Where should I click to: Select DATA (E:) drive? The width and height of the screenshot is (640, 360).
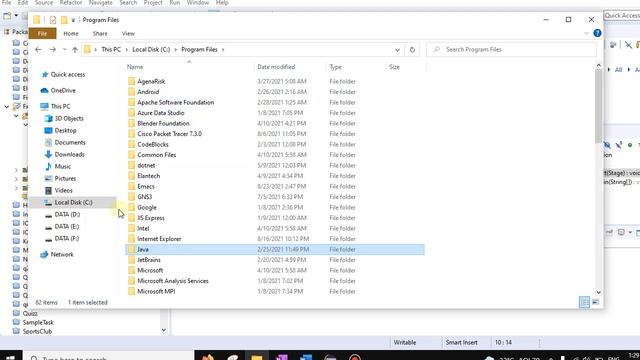[62, 227]
